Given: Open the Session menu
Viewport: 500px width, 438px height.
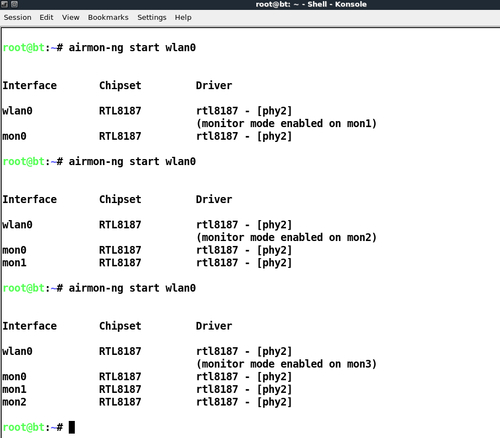Looking at the screenshot, I should click(x=18, y=17).
